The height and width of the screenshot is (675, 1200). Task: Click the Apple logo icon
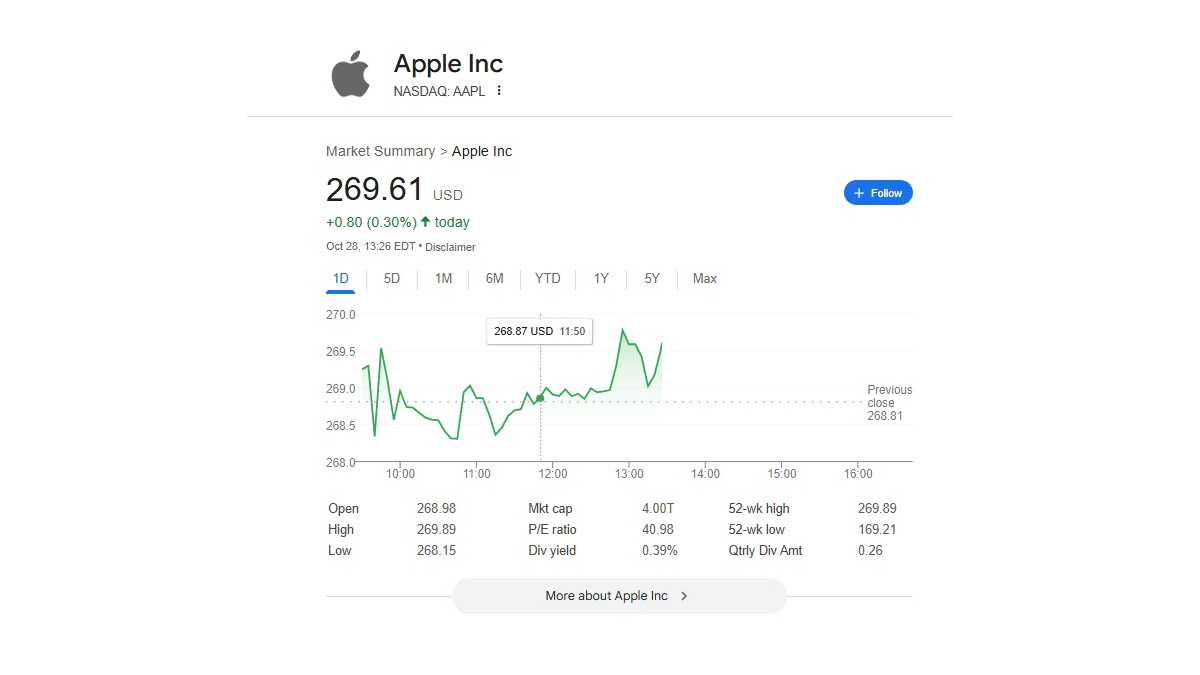350,71
